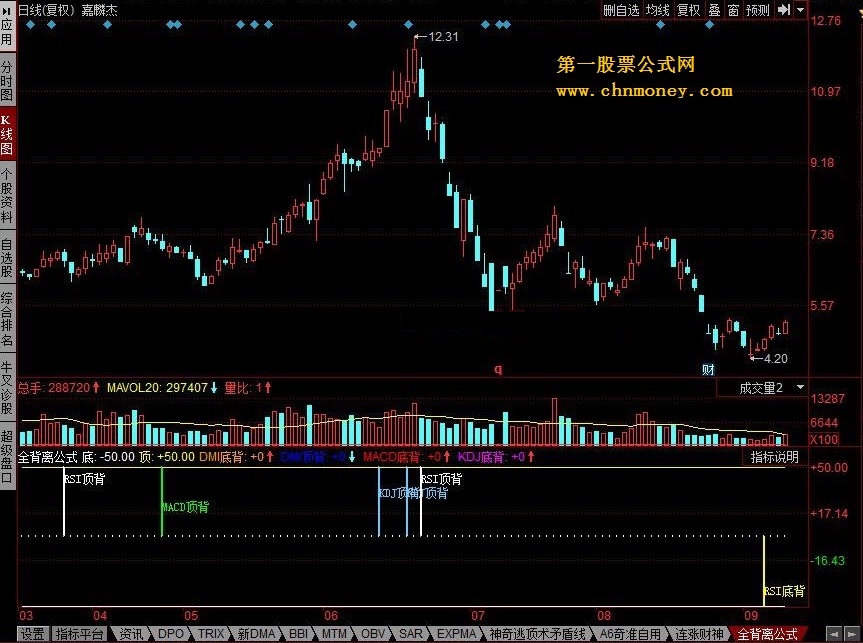This screenshot has height=643, width=863.
Task: Click the 全背离公式 indicator title
Action: pyautogui.click(x=47, y=456)
